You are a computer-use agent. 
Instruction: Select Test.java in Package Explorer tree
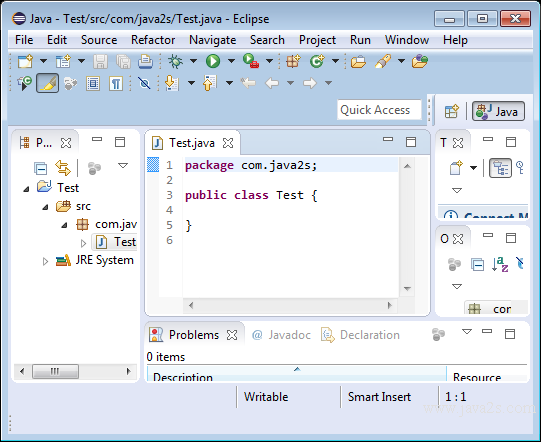click(115, 242)
